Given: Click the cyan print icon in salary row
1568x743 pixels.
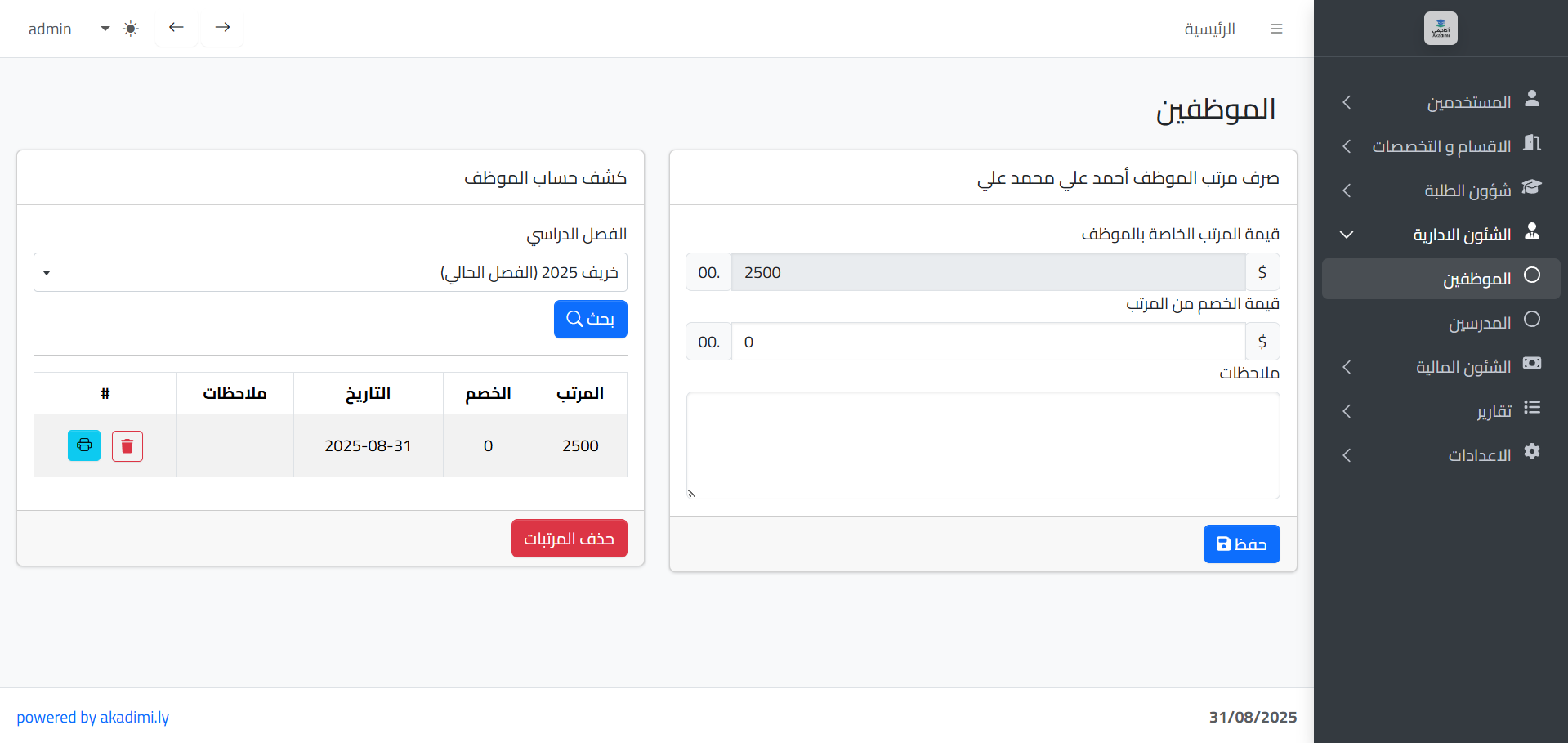Looking at the screenshot, I should click(x=84, y=445).
